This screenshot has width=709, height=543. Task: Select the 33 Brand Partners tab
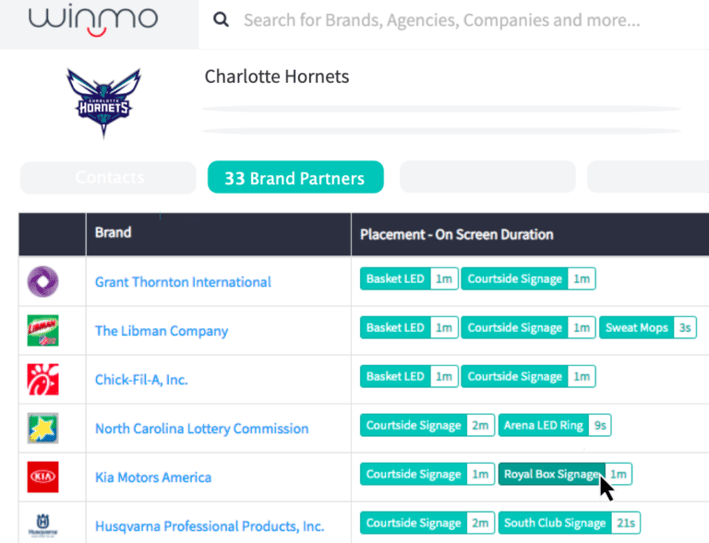296,177
